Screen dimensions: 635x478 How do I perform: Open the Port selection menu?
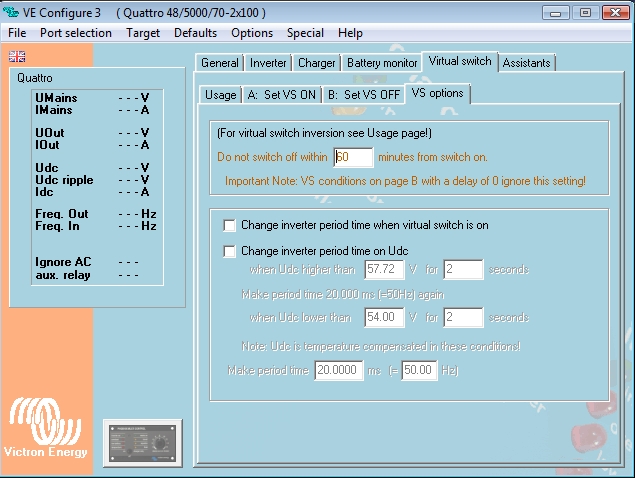tap(76, 33)
